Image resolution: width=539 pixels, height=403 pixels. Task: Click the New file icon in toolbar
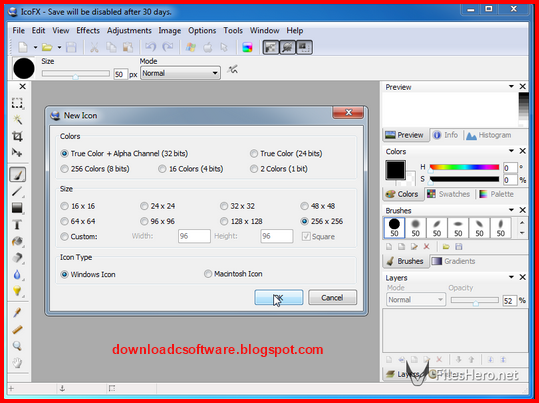click(23, 47)
